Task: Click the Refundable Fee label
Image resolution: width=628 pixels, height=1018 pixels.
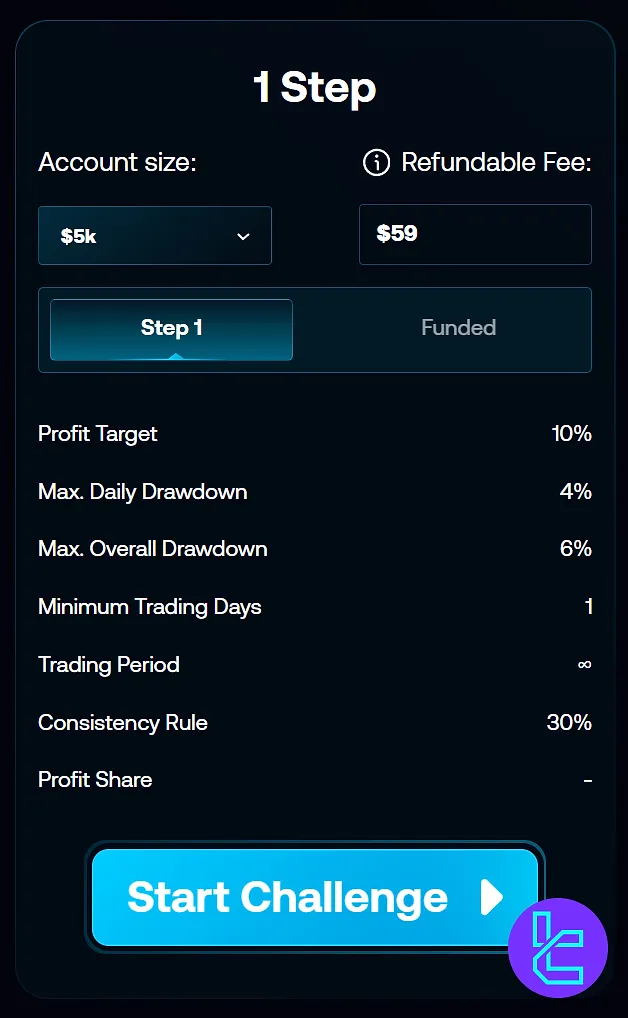Action: [x=496, y=162]
